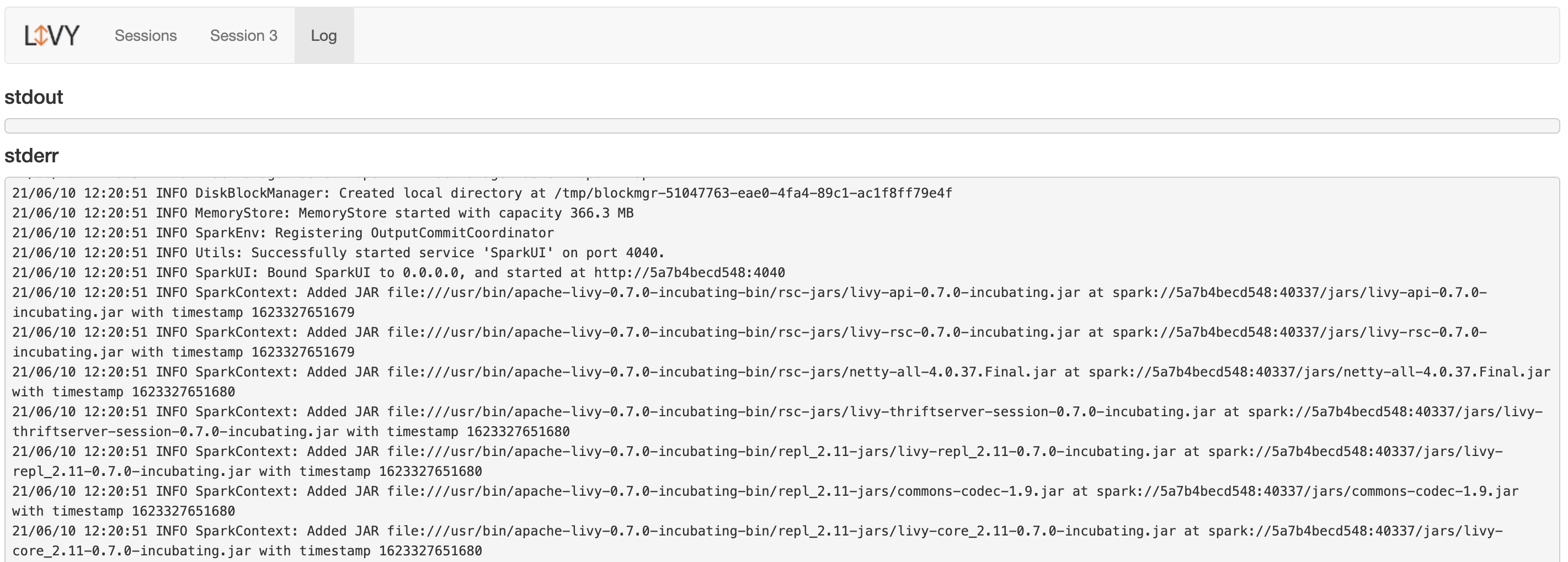Screen dimensions: 1568x562
Task: Go to Session 3 in navbar
Action: pyautogui.click(x=243, y=35)
